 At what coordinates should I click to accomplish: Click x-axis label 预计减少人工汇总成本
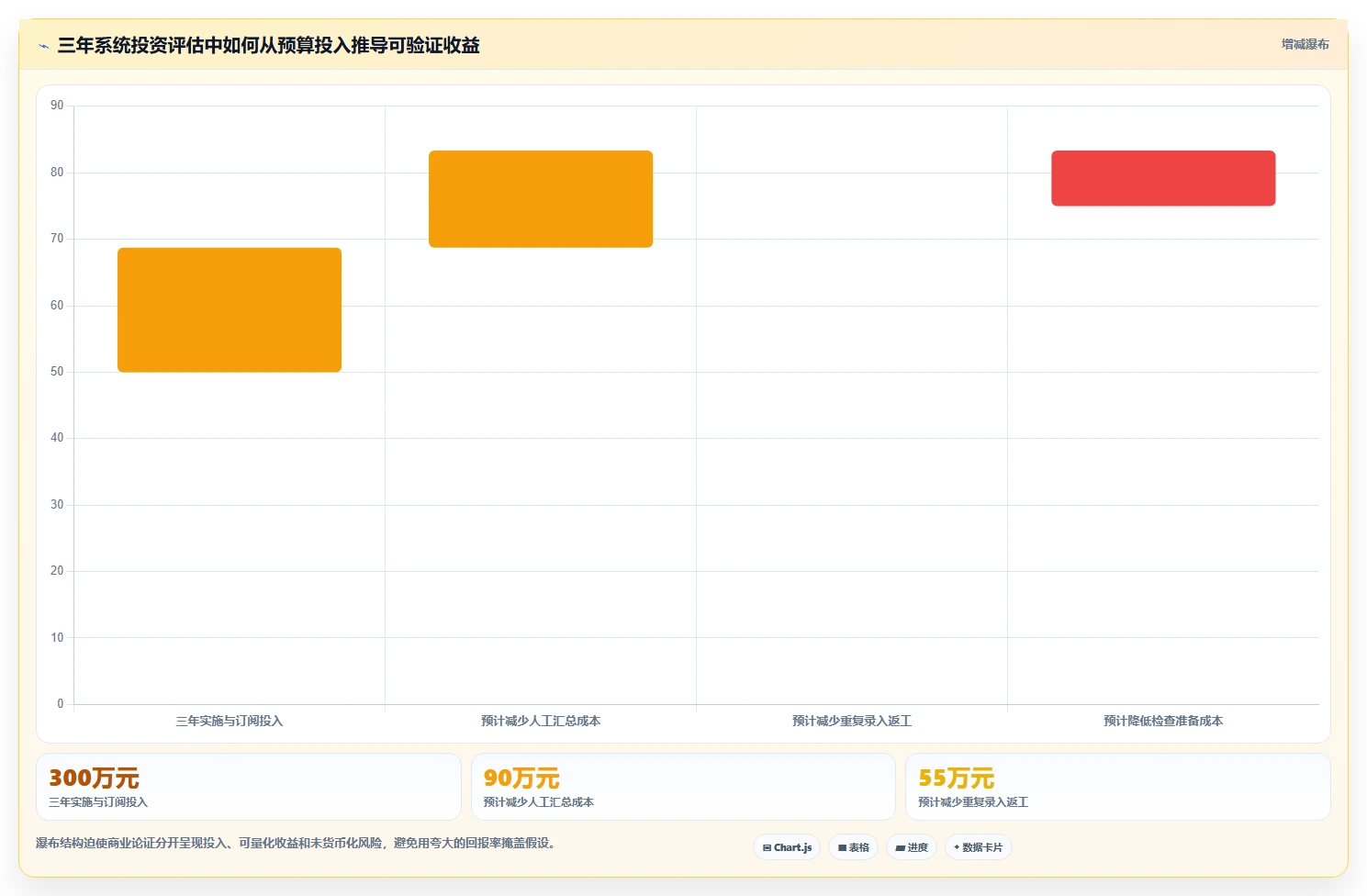click(x=541, y=721)
